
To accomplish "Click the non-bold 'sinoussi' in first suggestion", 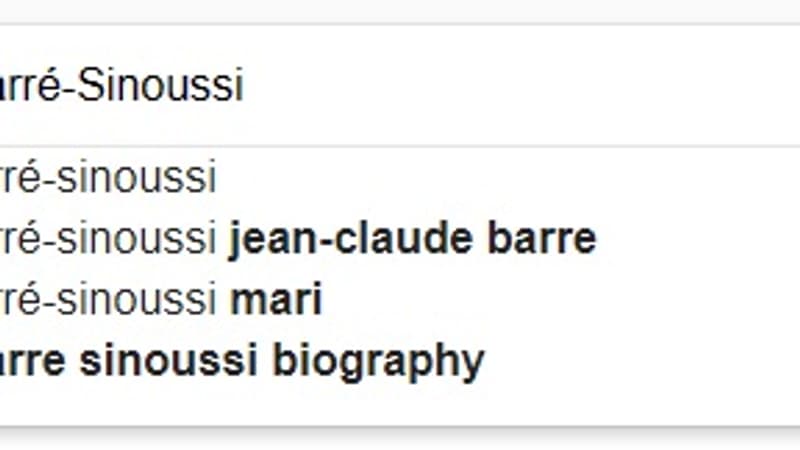I will point(137,178).
